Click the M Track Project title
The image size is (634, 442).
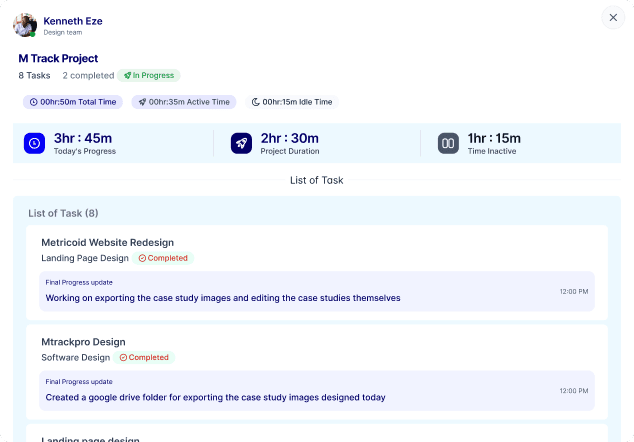(58, 59)
